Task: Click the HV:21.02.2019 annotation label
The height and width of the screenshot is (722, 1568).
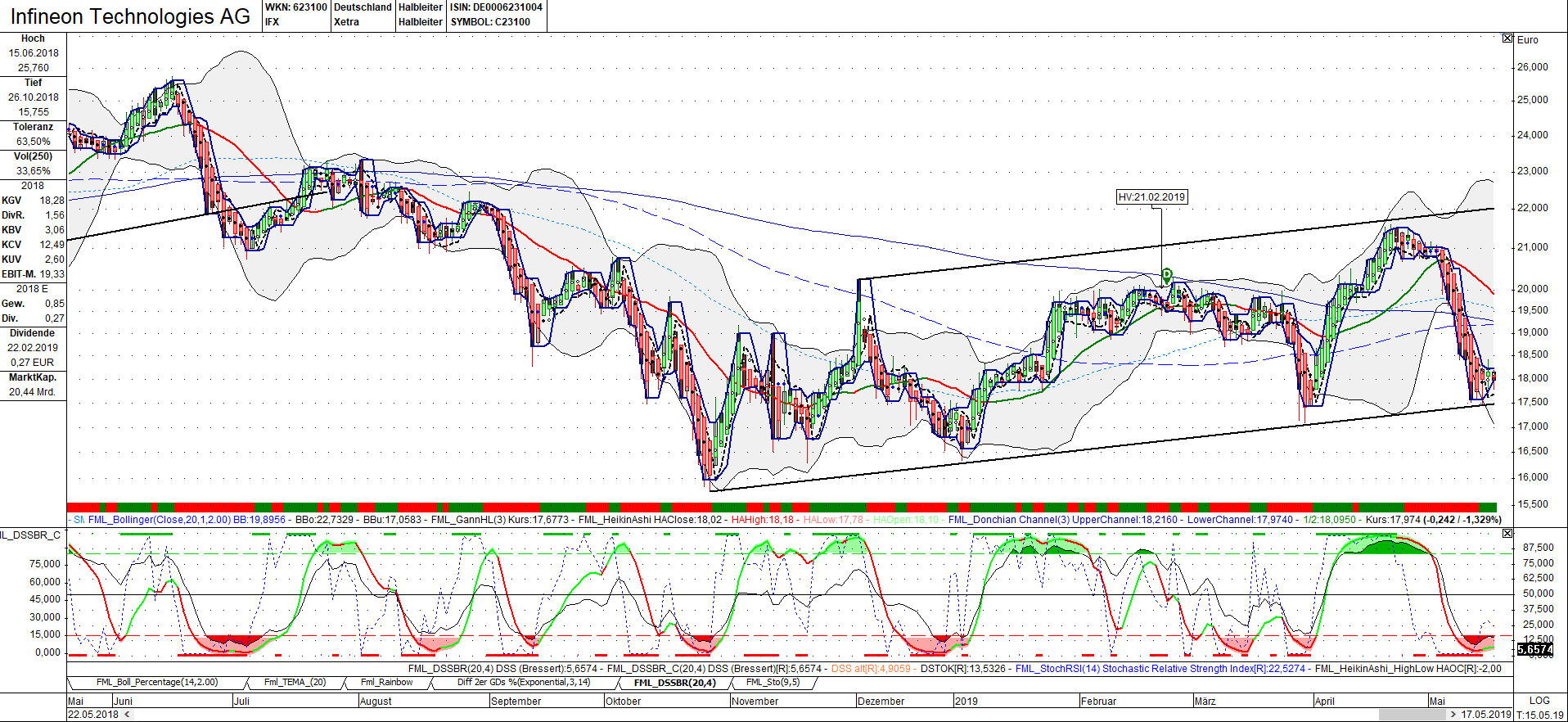Action: pyautogui.click(x=1152, y=197)
